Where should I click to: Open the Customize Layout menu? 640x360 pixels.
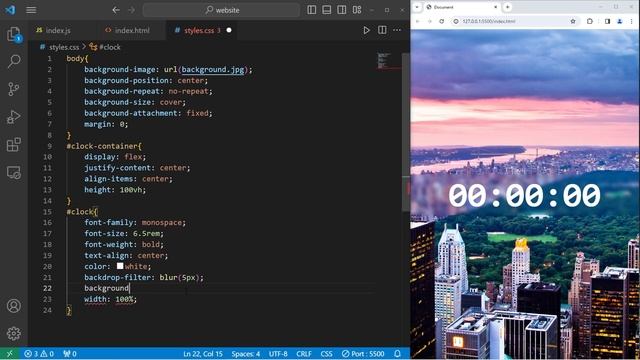(357, 10)
